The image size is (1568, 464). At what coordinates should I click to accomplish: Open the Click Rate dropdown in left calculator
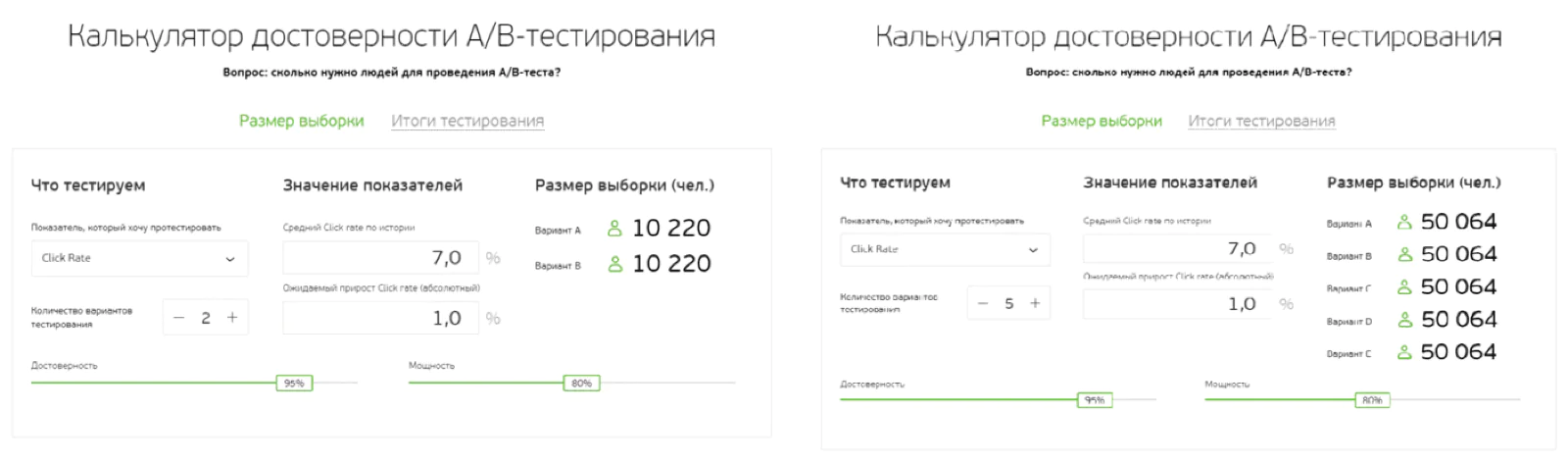pos(139,259)
